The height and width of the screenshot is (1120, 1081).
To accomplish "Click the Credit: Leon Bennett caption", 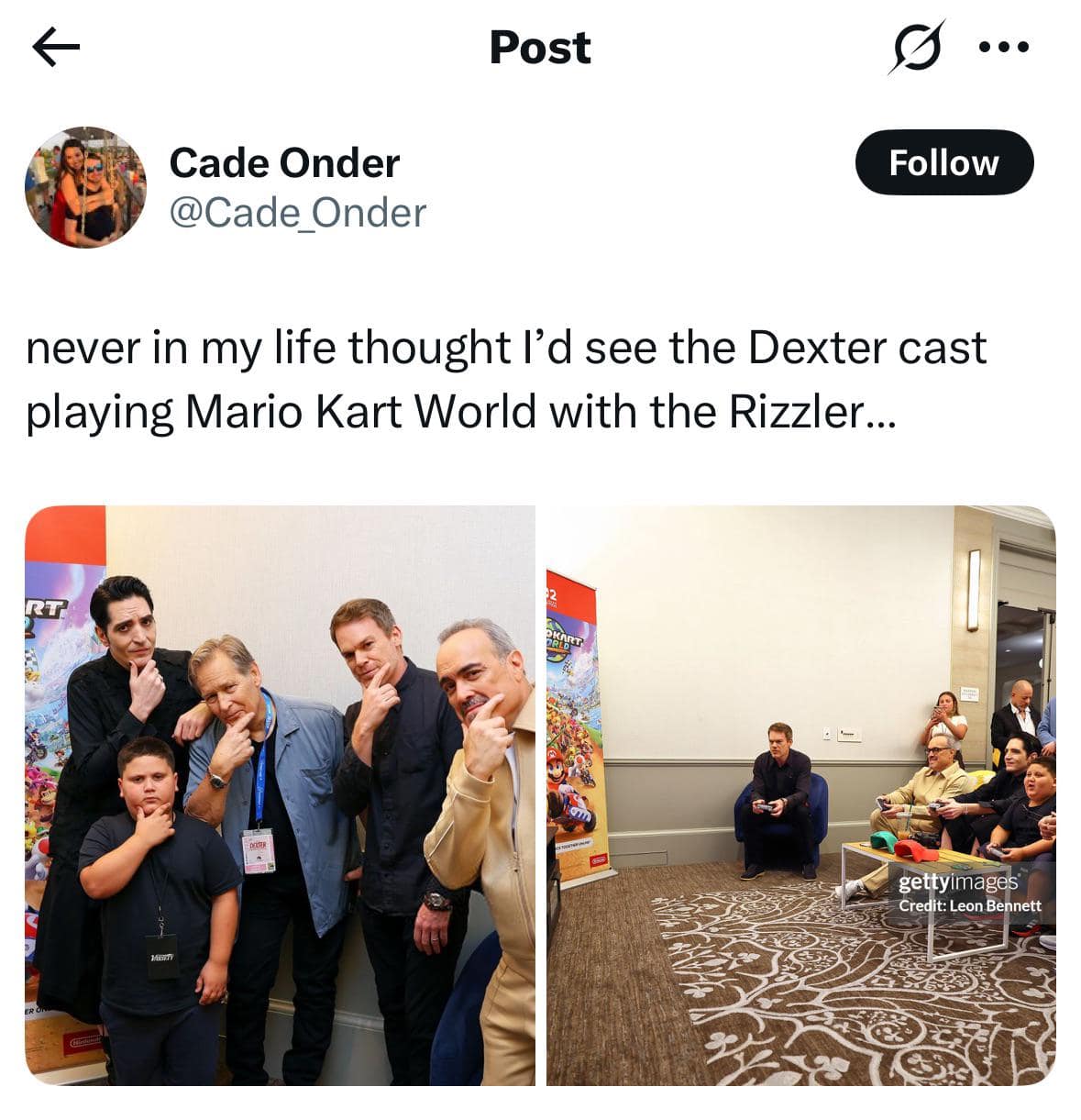I will click(x=970, y=905).
